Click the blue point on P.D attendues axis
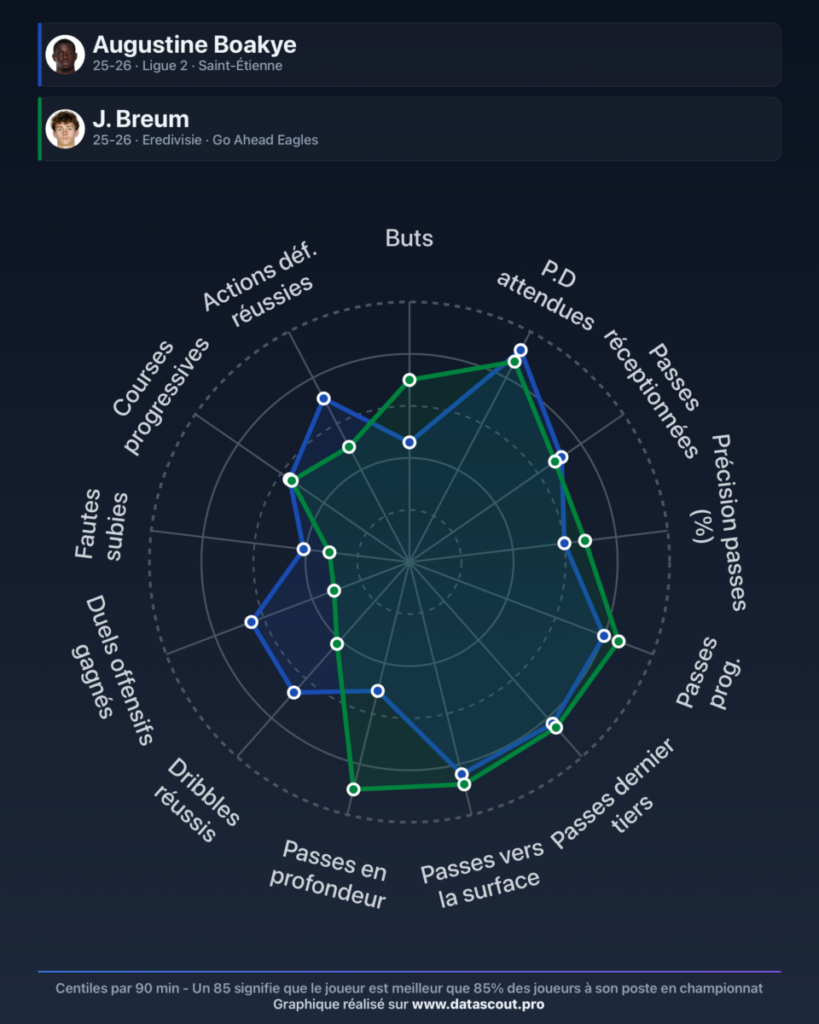The image size is (819, 1024). [521, 350]
